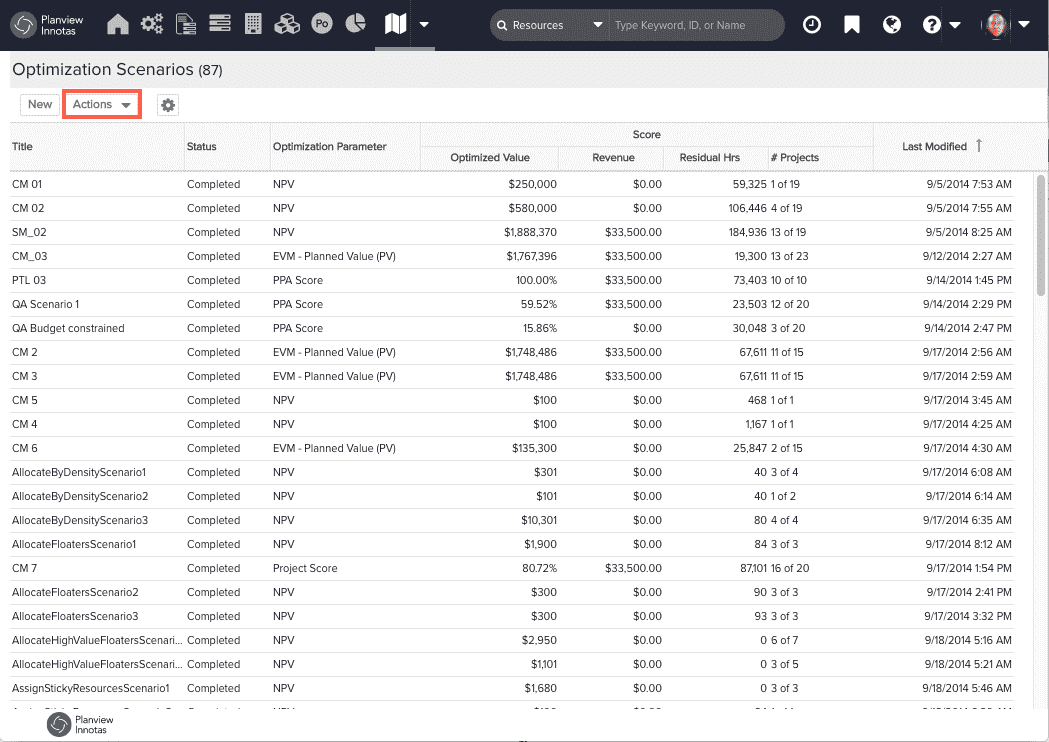Click the $2,950 optimized value cell
Viewport: 1049px width, 742px height.
539,640
